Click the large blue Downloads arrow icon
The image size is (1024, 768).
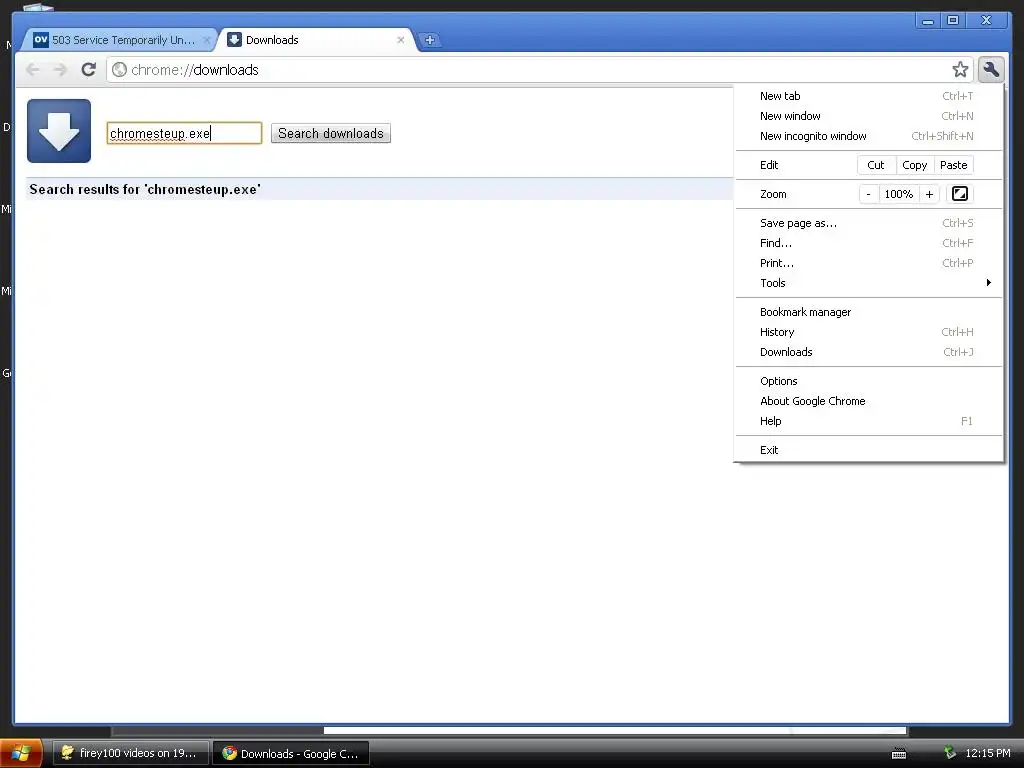(59, 131)
